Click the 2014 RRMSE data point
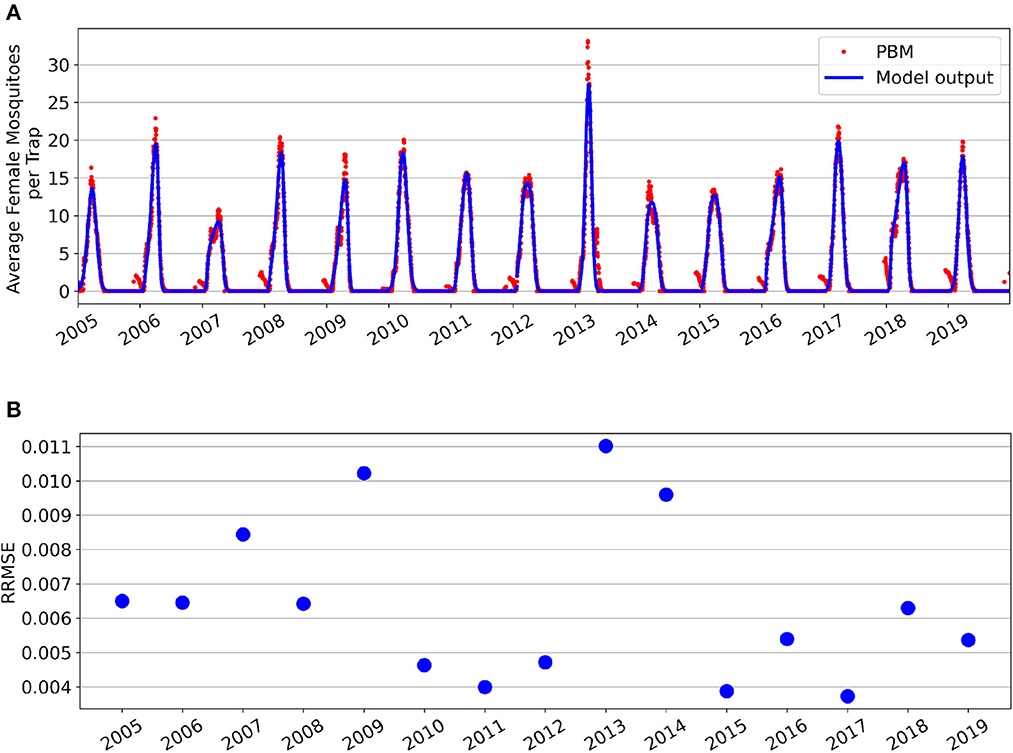The height and width of the screenshot is (753, 1013). [x=666, y=495]
